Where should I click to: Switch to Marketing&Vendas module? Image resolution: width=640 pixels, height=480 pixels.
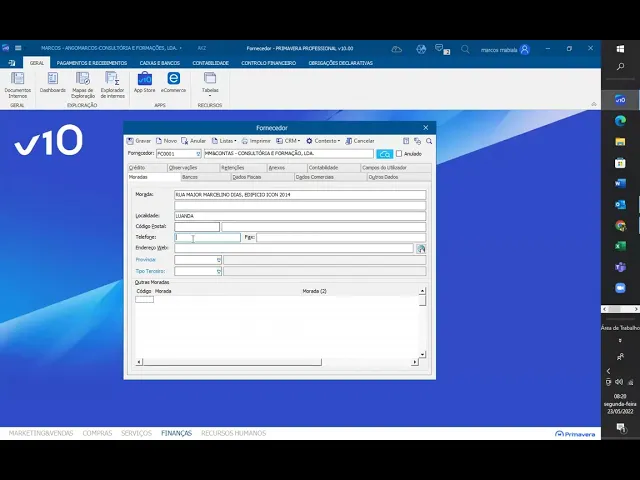click(41, 433)
